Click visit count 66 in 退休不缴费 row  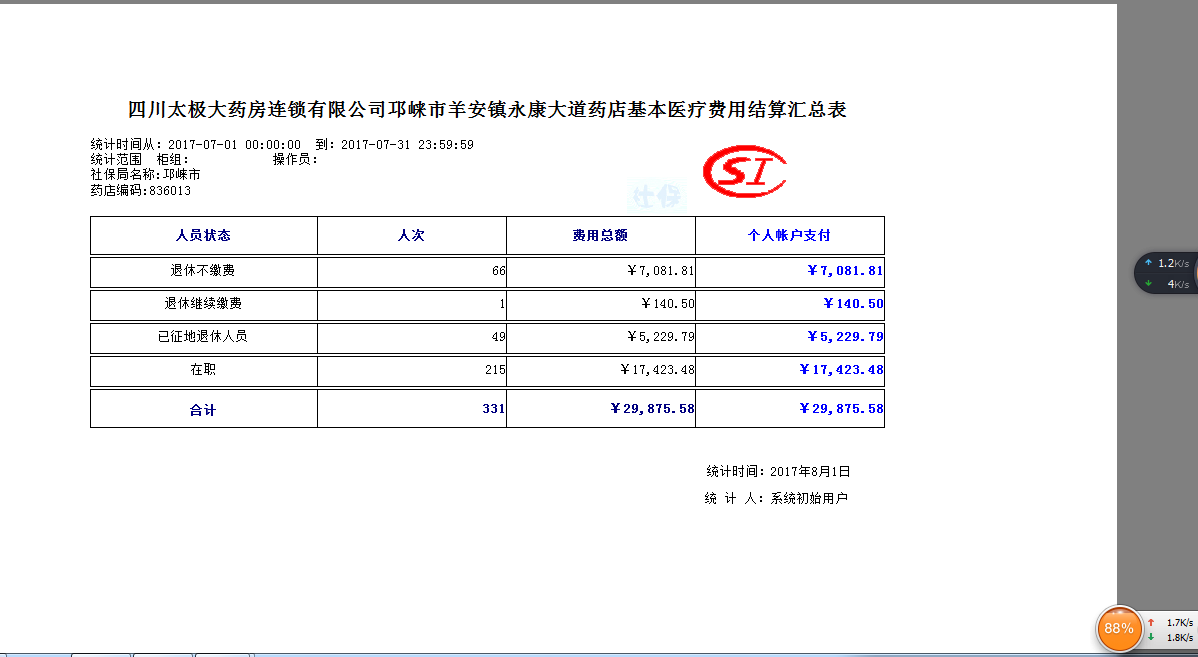coord(498,270)
